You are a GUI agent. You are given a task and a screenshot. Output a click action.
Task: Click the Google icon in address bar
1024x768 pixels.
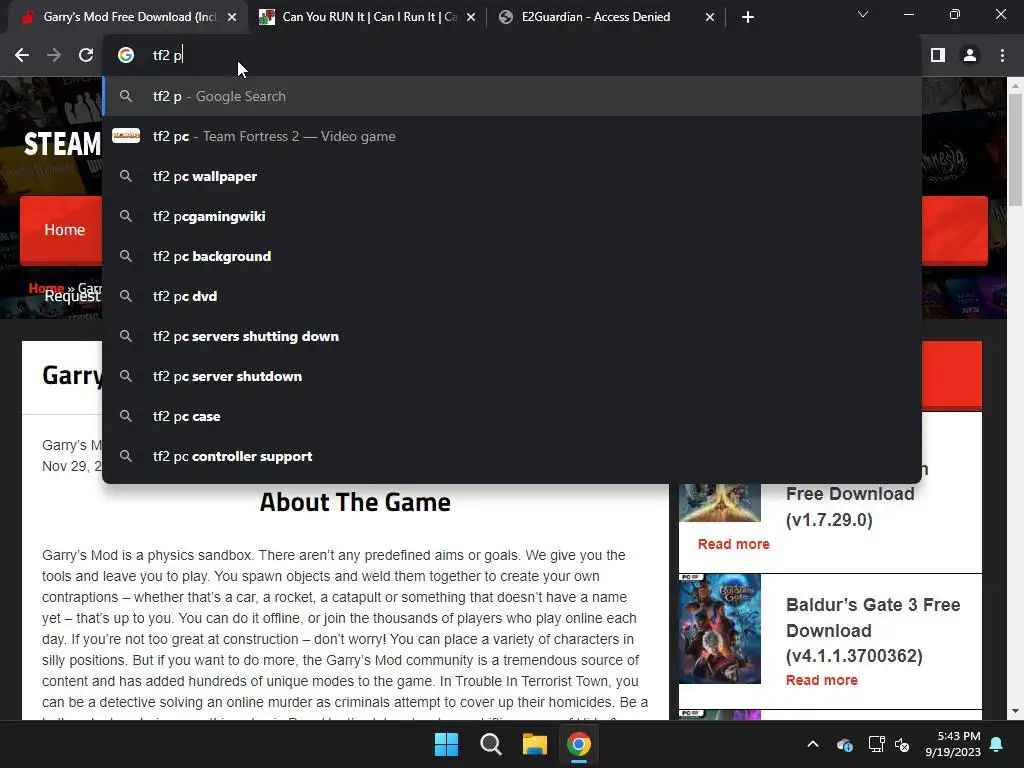tap(126, 55)
